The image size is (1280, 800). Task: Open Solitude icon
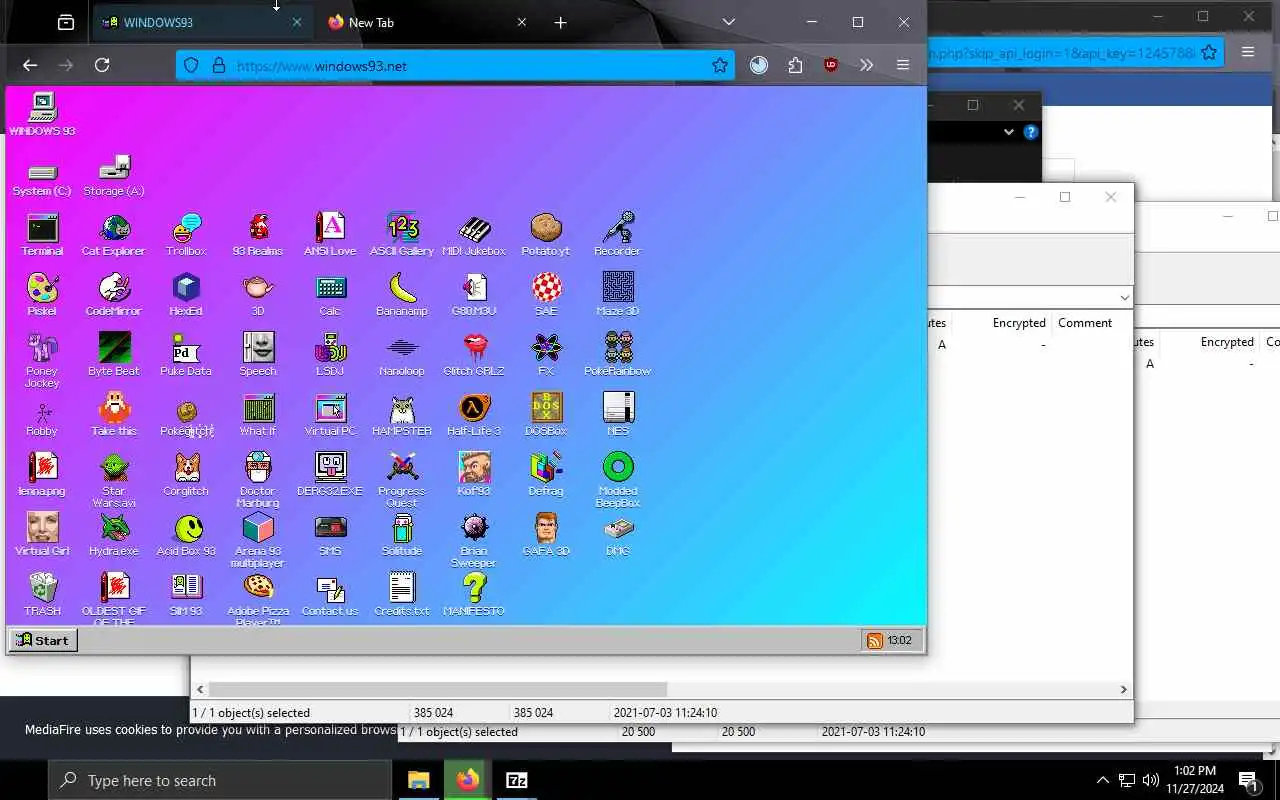tap(402, 534)
